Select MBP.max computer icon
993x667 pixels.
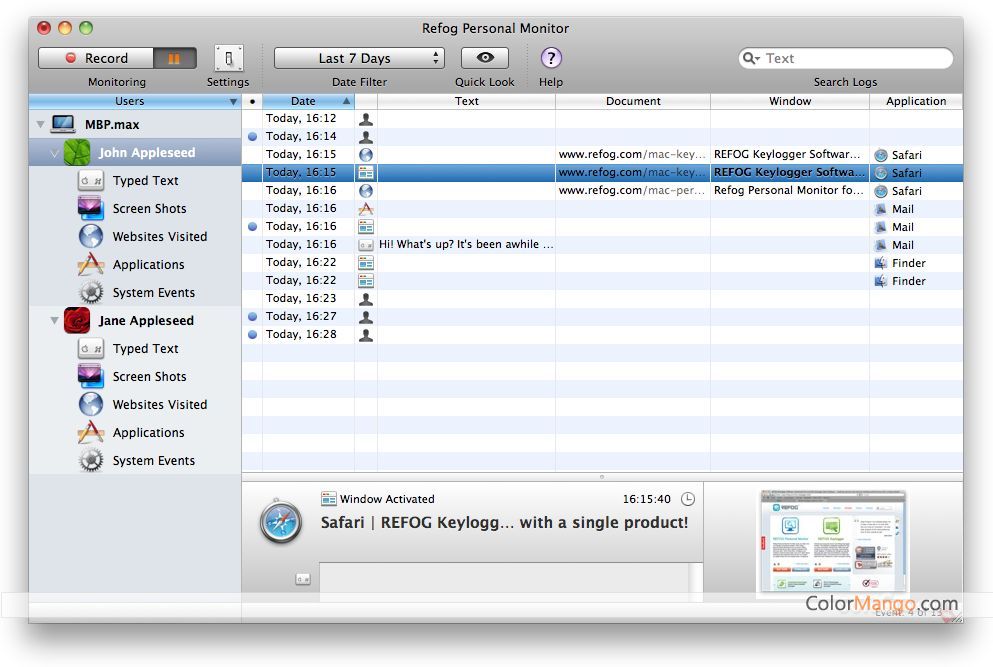tap(63, 124)
